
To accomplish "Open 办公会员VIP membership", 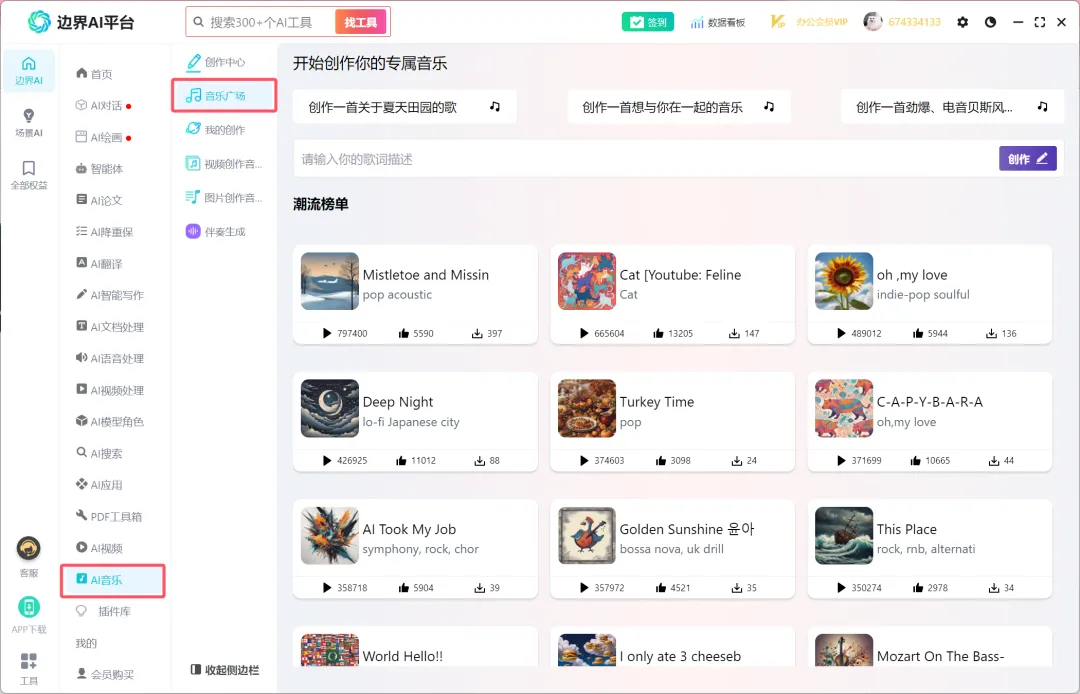I will click(x=809, y=22).
